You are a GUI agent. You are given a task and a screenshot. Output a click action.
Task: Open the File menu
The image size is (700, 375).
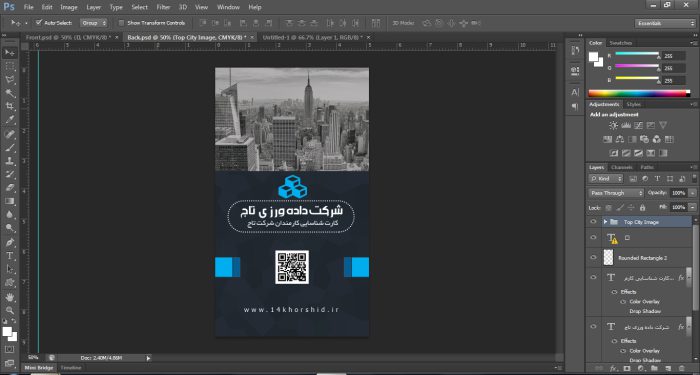coord(29,7)
